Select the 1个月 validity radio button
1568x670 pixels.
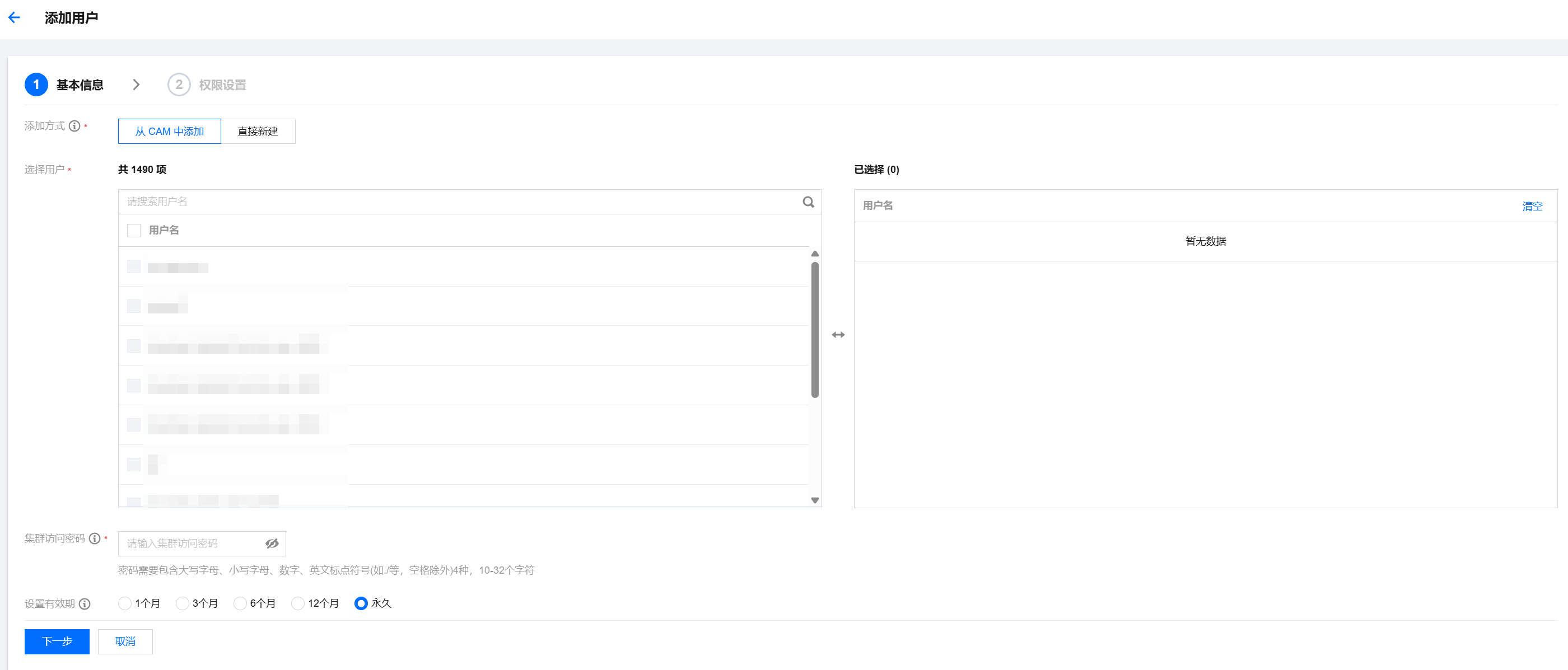point(125,603)
